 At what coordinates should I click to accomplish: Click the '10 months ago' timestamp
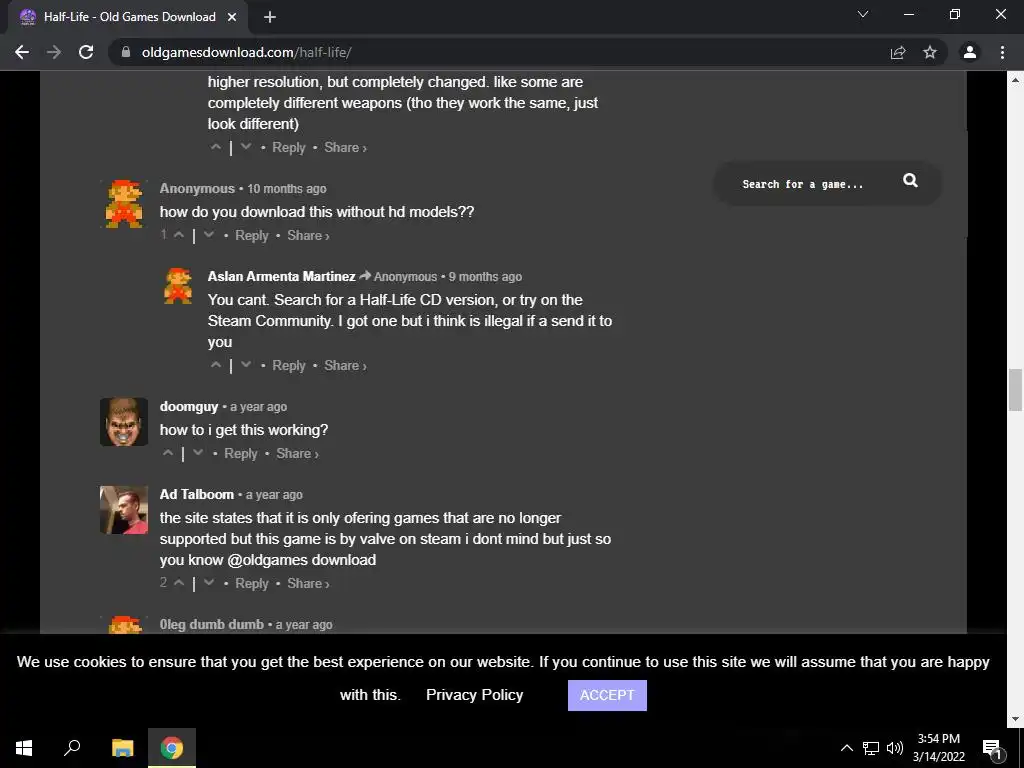[x=287, y=189]
